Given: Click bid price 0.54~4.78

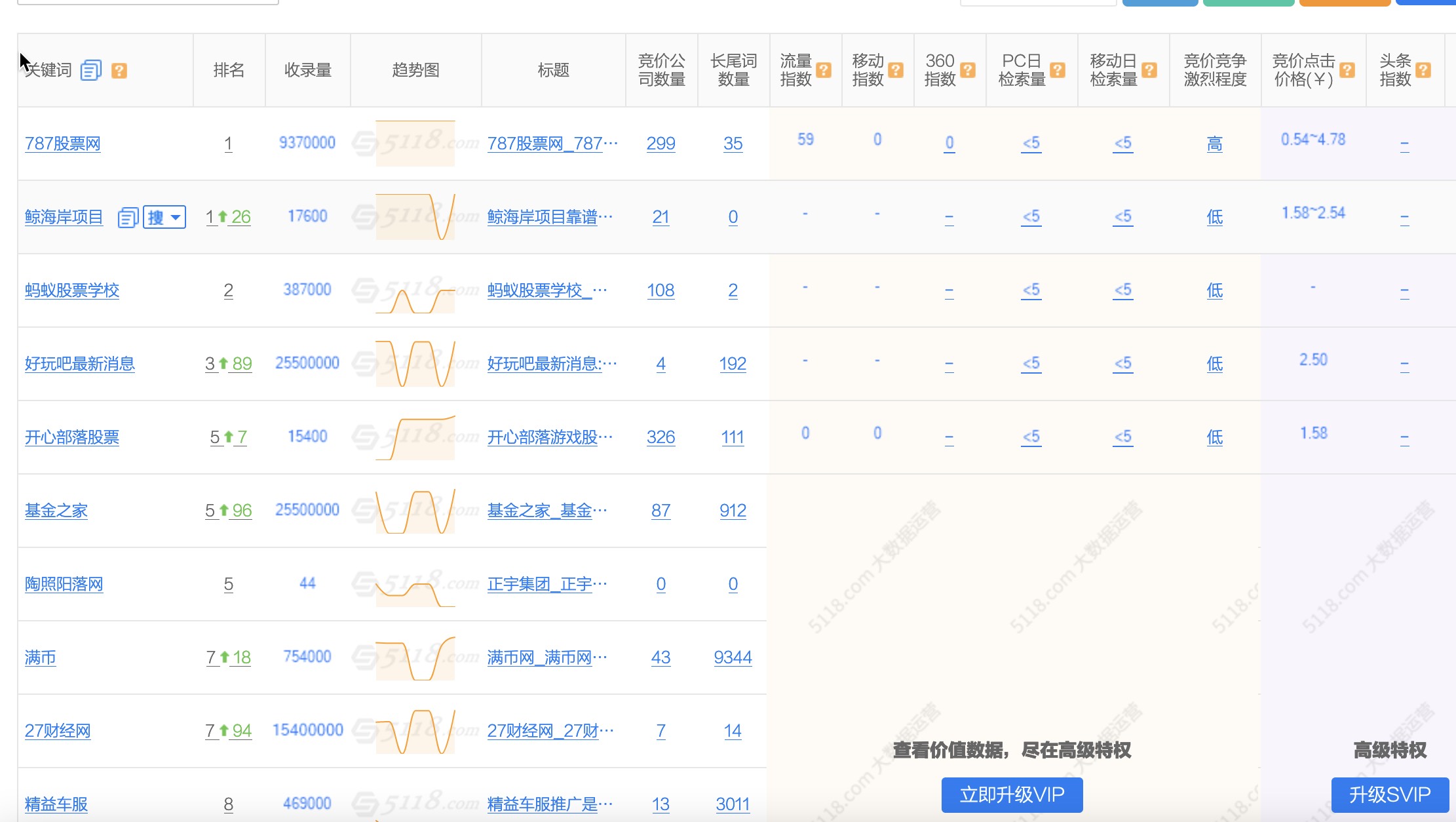Looking at the screenshot, I should click(x=1313, y=140).
